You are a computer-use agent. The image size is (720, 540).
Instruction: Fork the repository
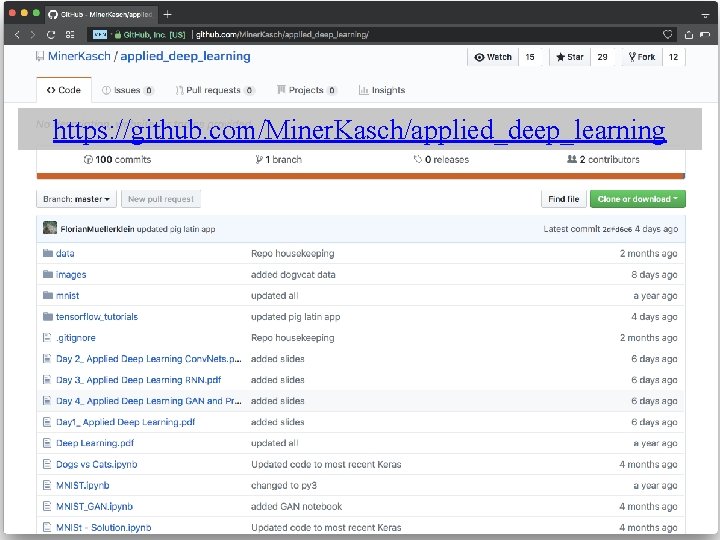point(642,57)
